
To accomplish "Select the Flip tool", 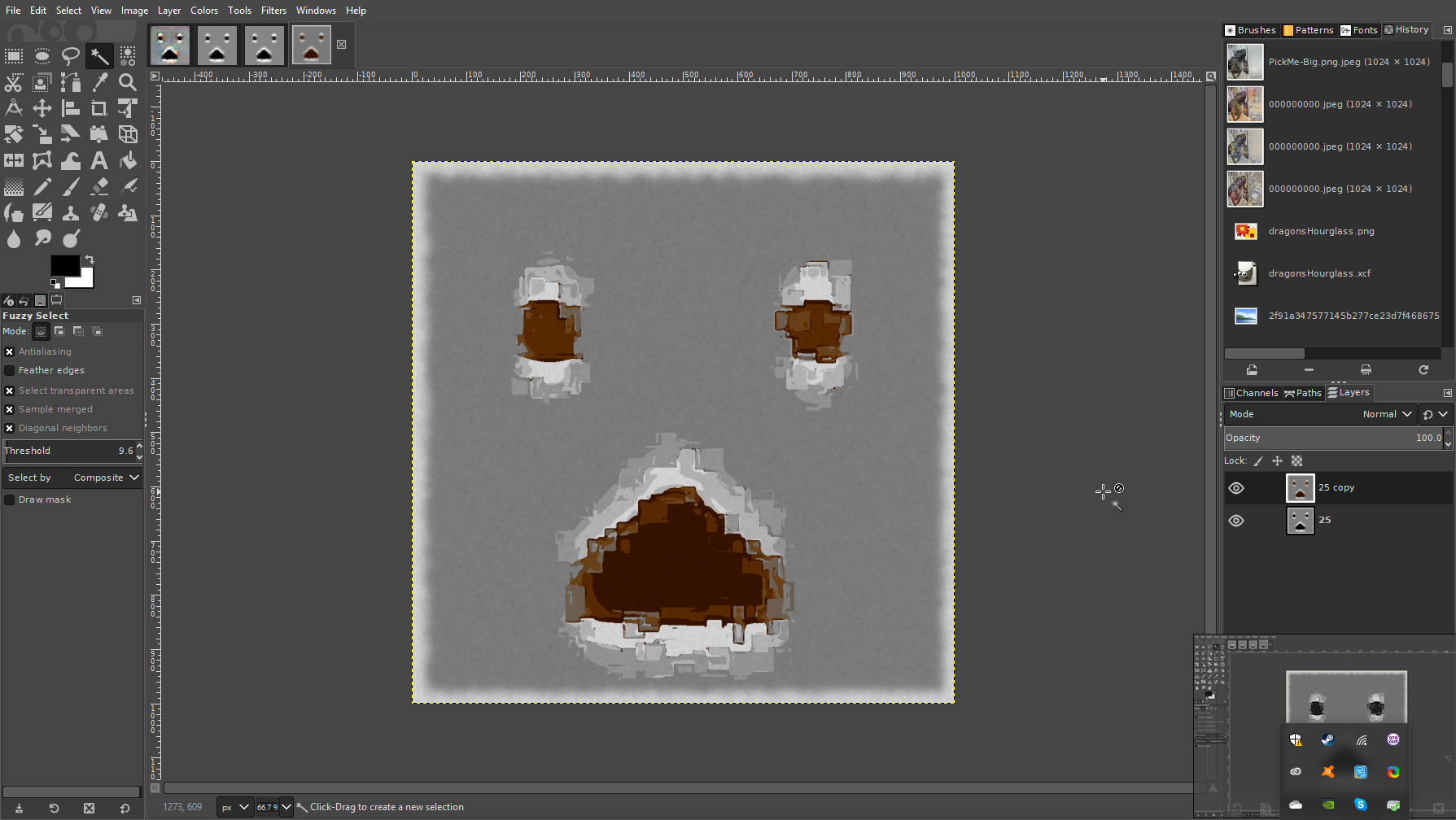I will click(14, 160).
